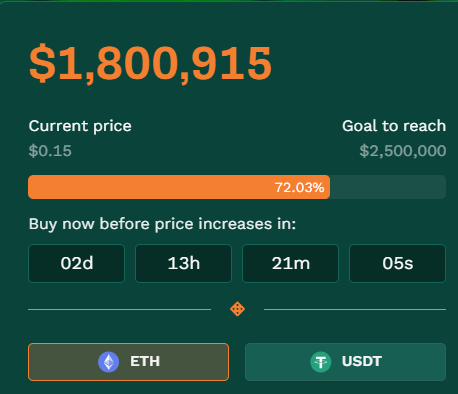Click the unfilled portion of progress bar
Viewport: 458px width, 394px height.
point(388,187)
